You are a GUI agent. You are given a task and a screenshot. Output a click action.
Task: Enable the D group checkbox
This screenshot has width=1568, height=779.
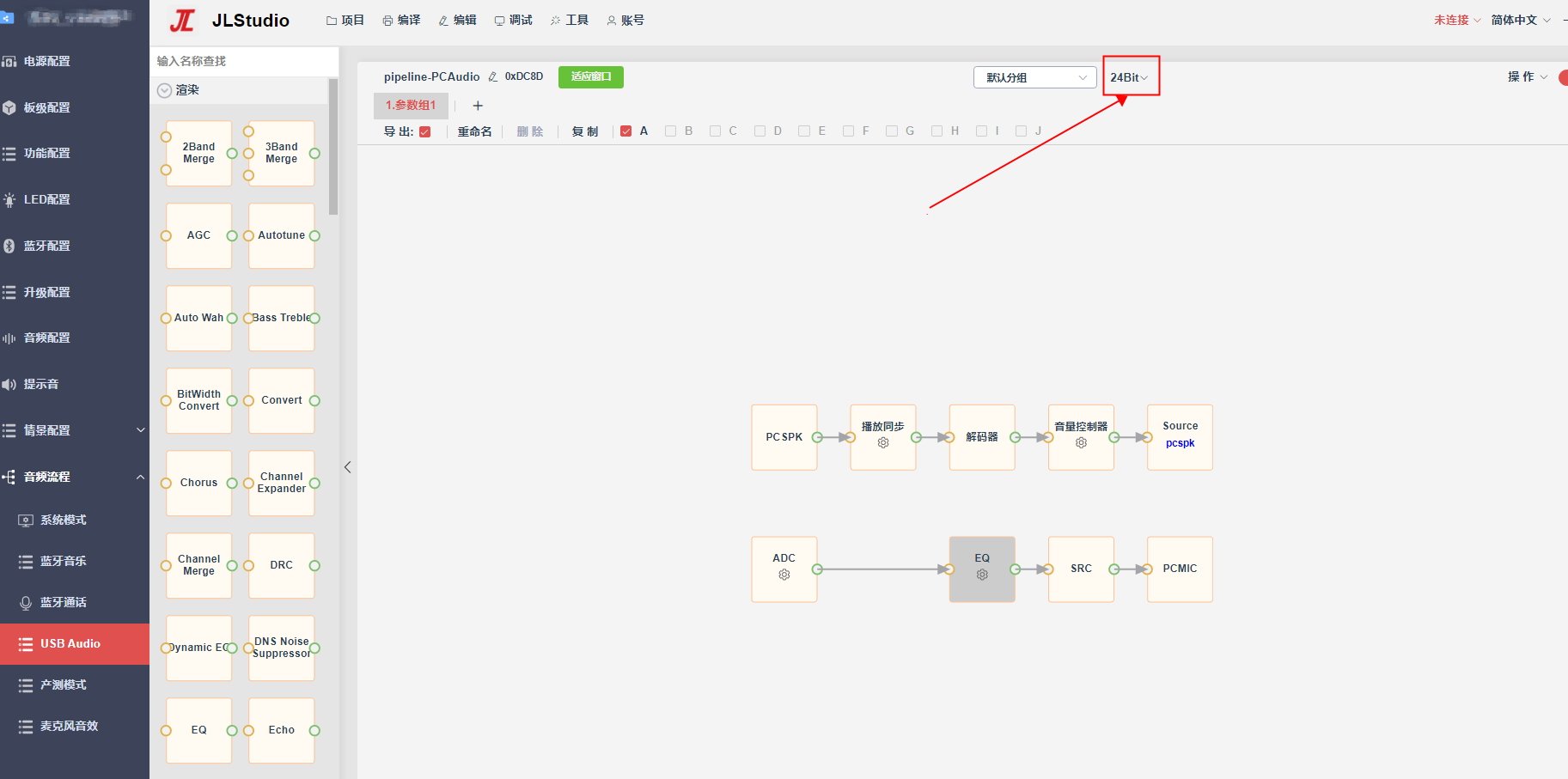(x=760, y=131)
